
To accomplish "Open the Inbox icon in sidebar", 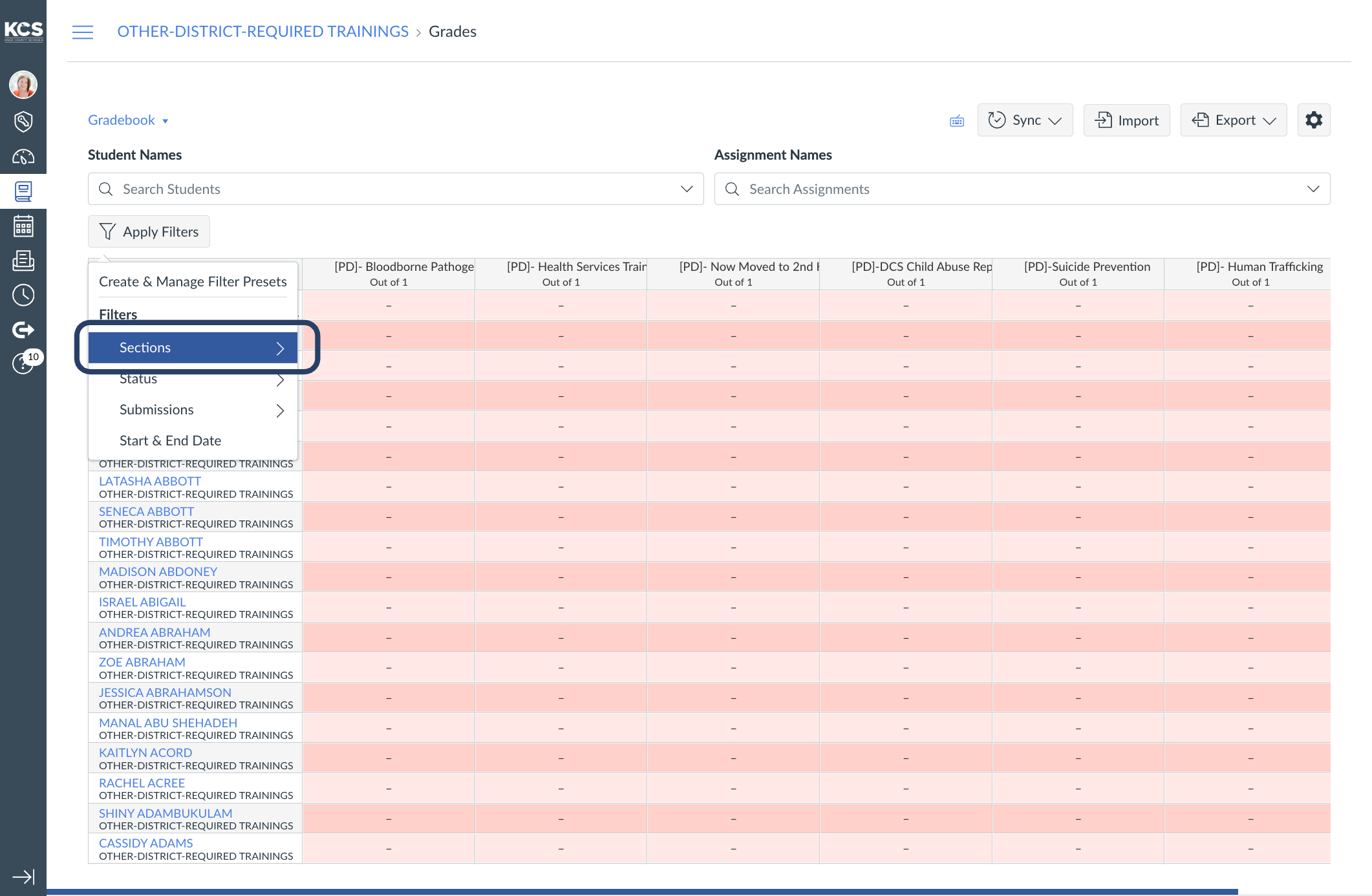I will pyautogui.click(x=23, y=261).
